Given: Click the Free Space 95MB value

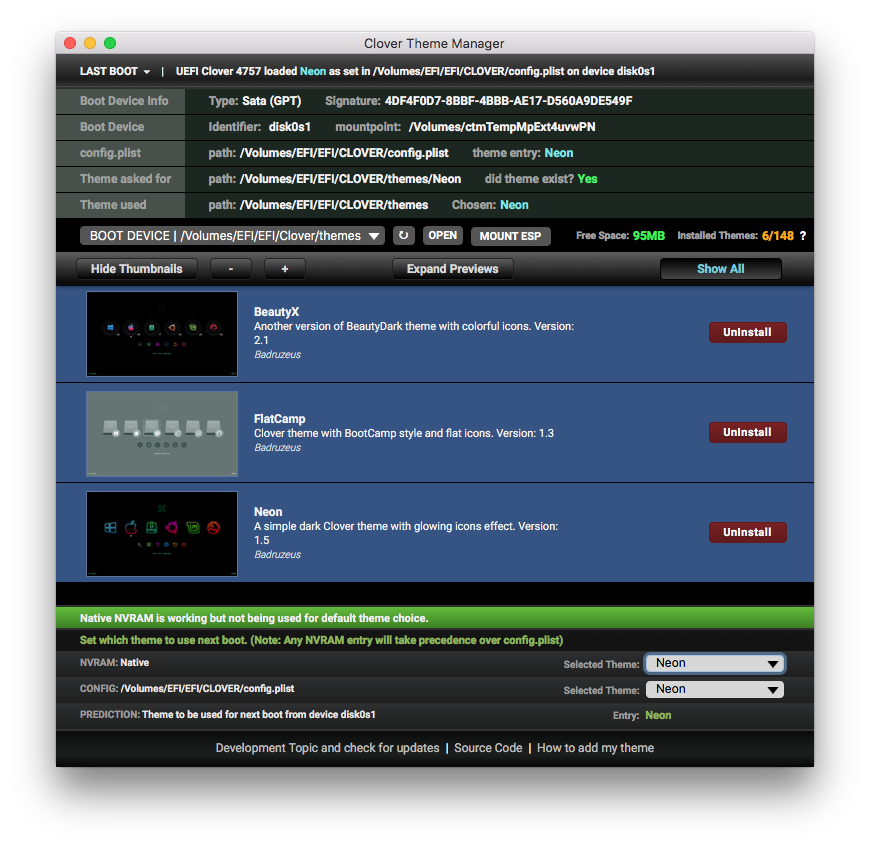Looking at the screenshot, I should (x=649, y=236).
